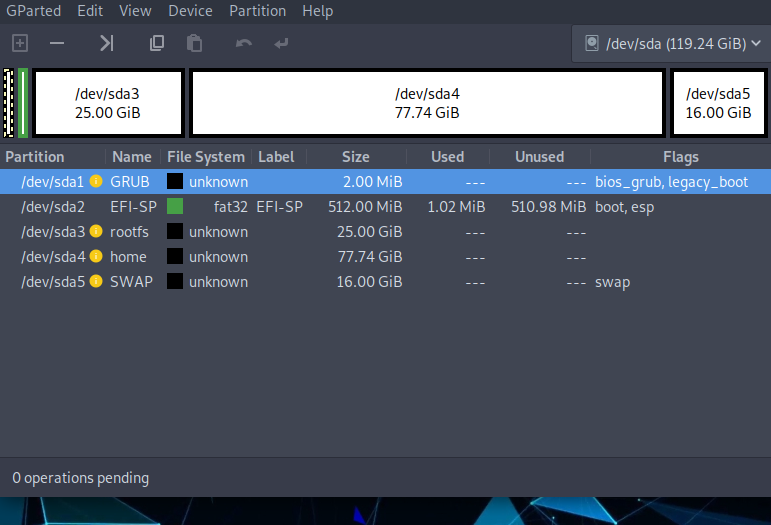Click the Flags column header
771x525 pixels.
681,157
